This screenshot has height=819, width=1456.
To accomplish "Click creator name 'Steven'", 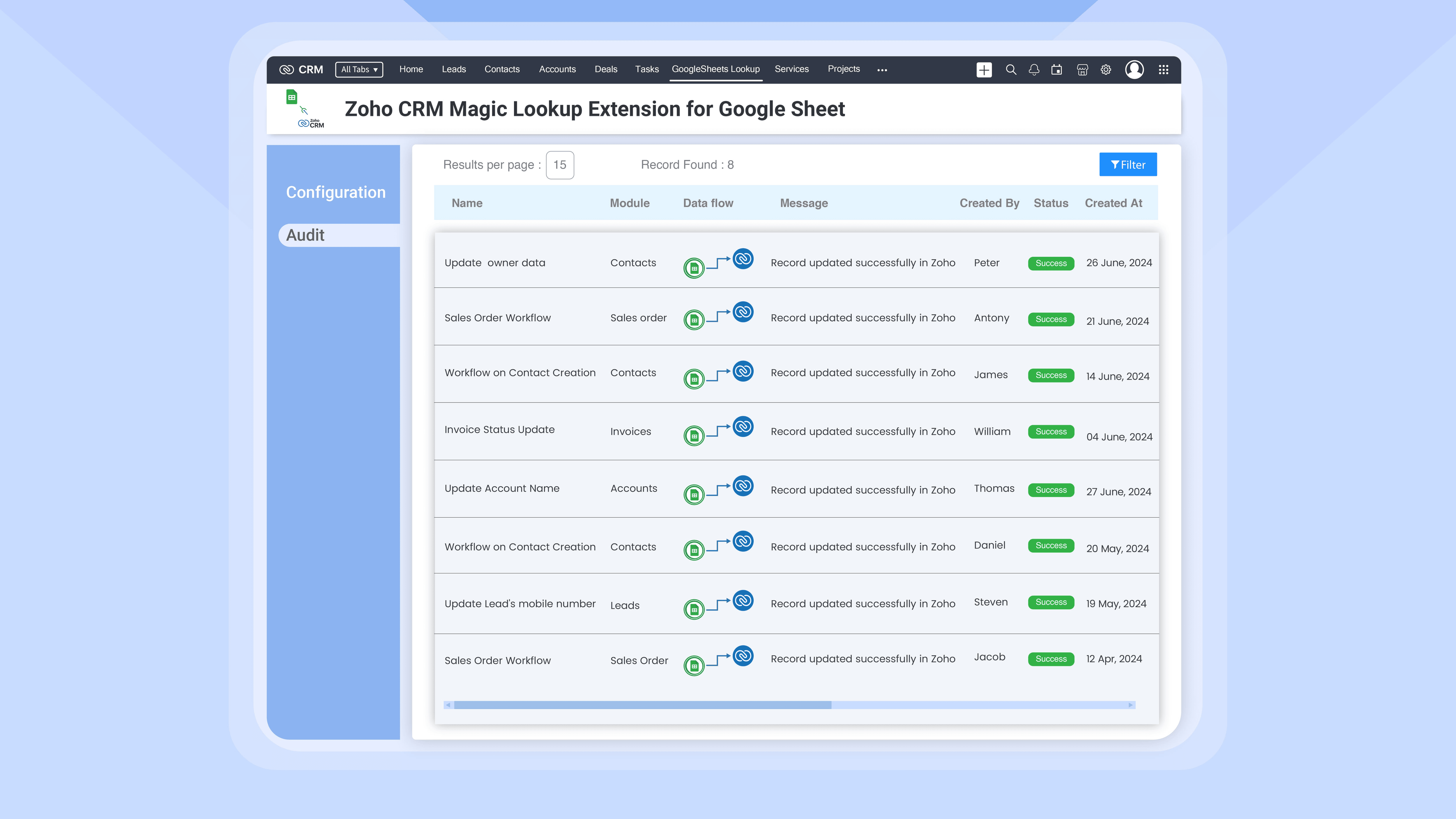I will [x=990, y=602].
